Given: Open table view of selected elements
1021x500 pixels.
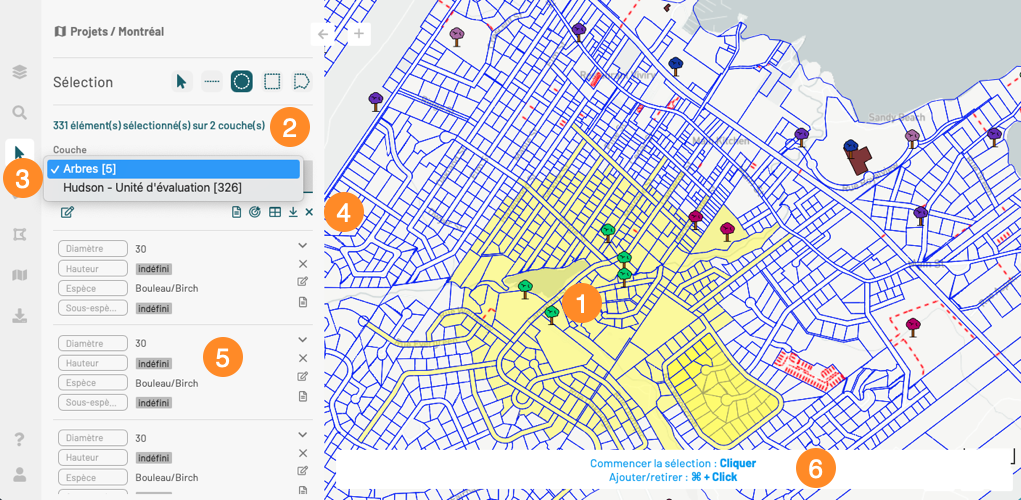Looking at the screenshot, I should [x=274, y=212].
